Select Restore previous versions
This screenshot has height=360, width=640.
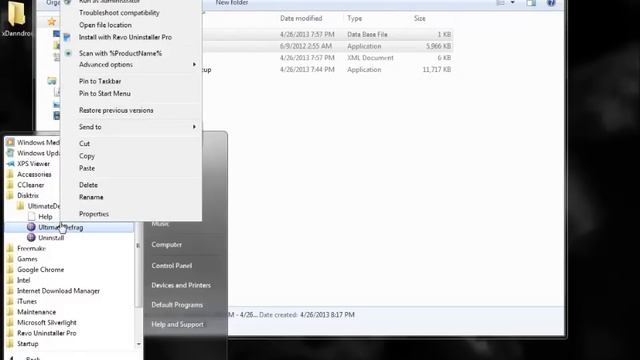pyautogui.click(x=116, y=110)
